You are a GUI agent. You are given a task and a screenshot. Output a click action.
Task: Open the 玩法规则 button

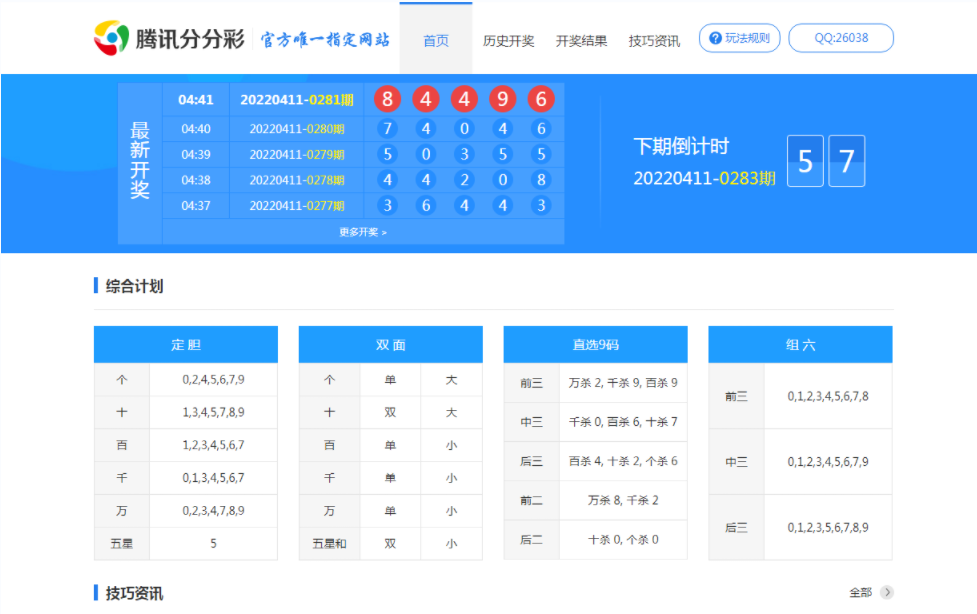click(x=738, y=39)
